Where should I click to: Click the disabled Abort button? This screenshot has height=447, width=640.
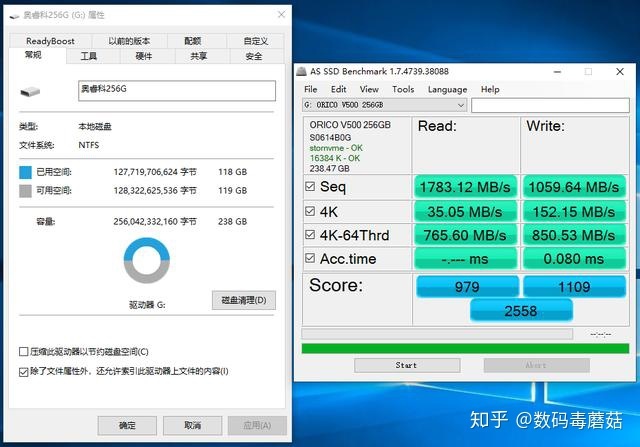point(536,365)
